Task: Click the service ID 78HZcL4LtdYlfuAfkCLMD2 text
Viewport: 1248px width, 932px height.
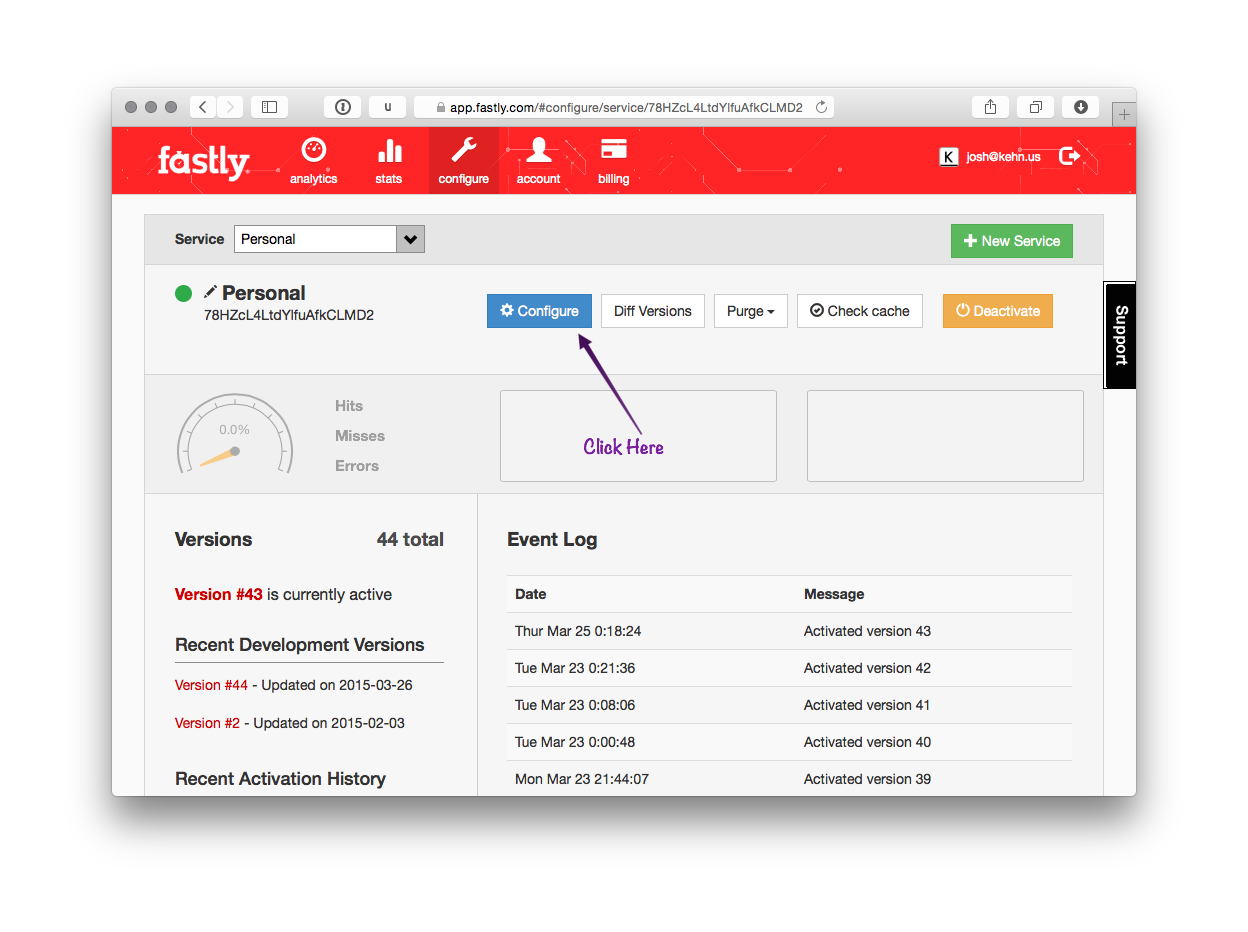Action: pos(289,315)
